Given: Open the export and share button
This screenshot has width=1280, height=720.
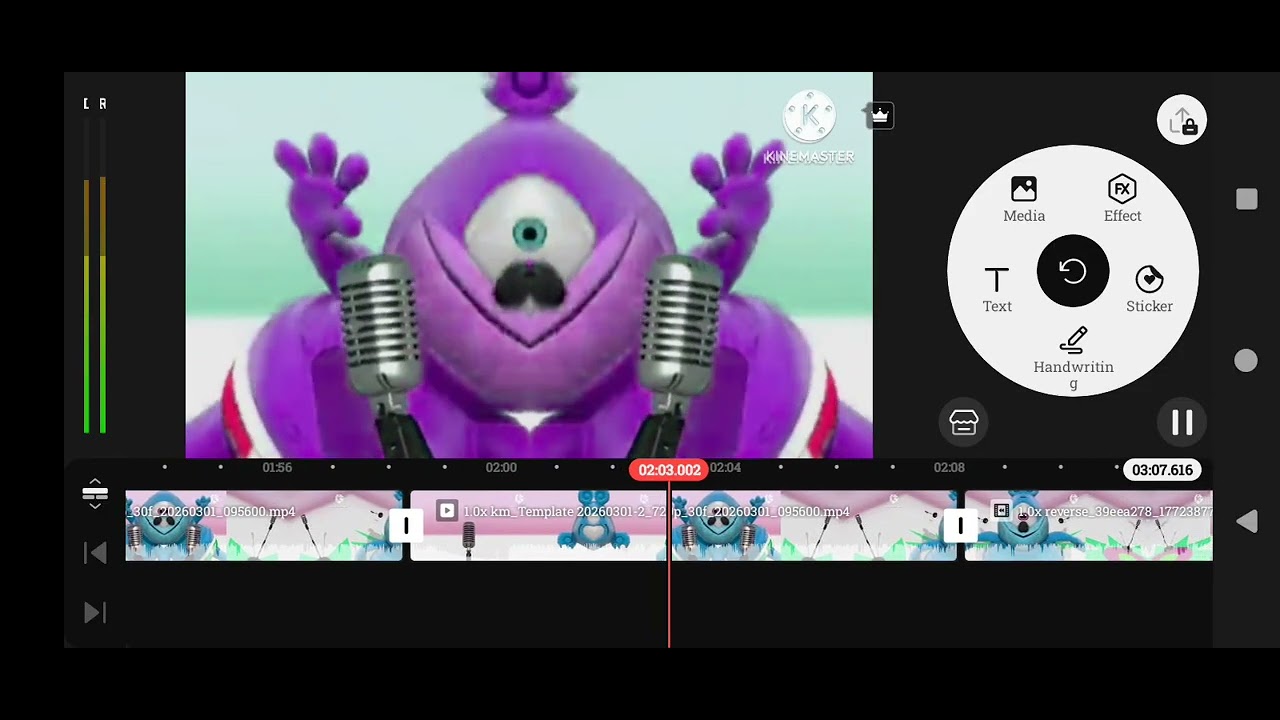Looking at the screenshot, I should 1182,121.
